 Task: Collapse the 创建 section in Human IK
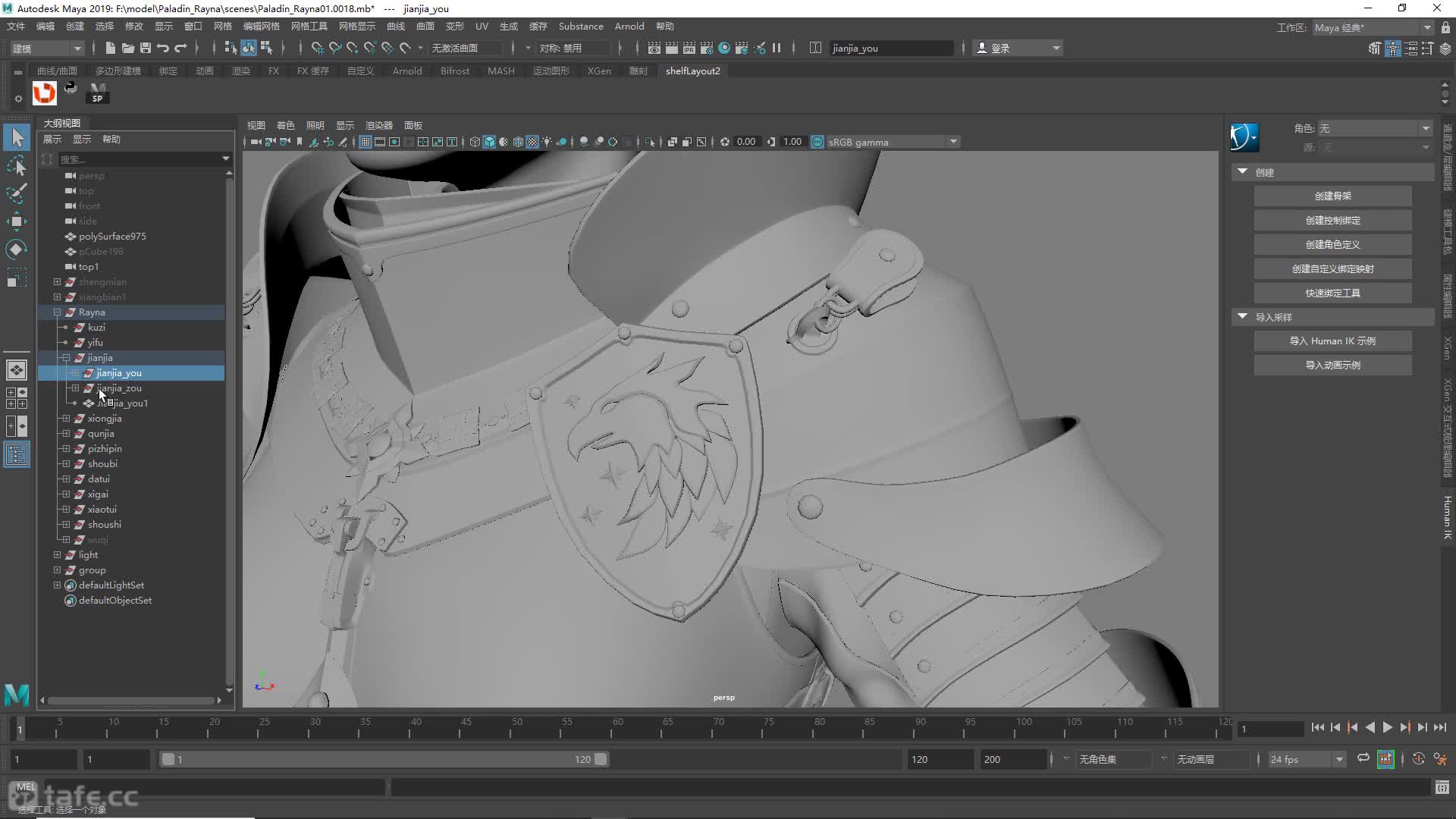pos(1242,172)
